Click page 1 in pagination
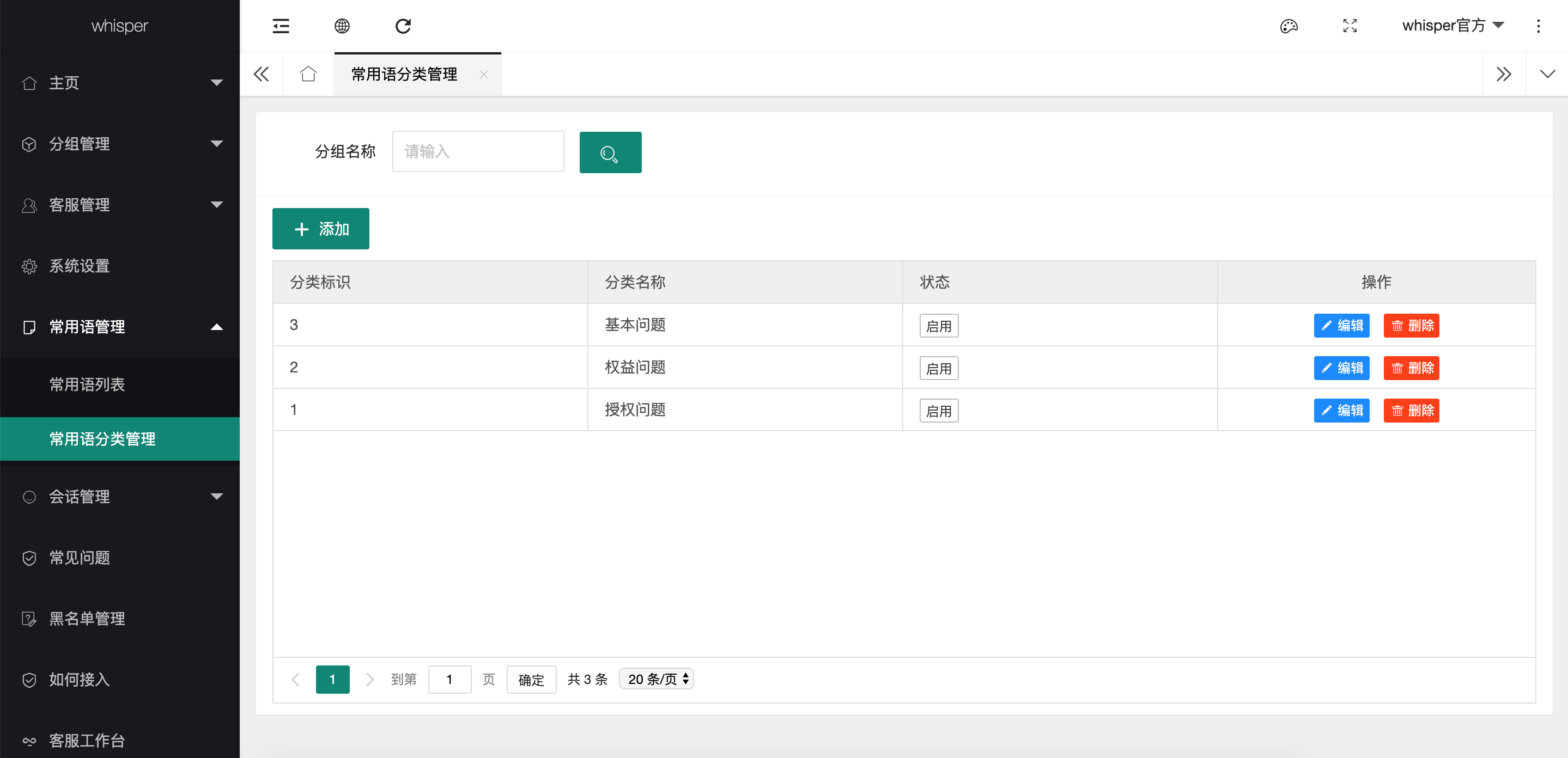The width and height of the screenshot is (1568, 758). (x=332, y=680)
